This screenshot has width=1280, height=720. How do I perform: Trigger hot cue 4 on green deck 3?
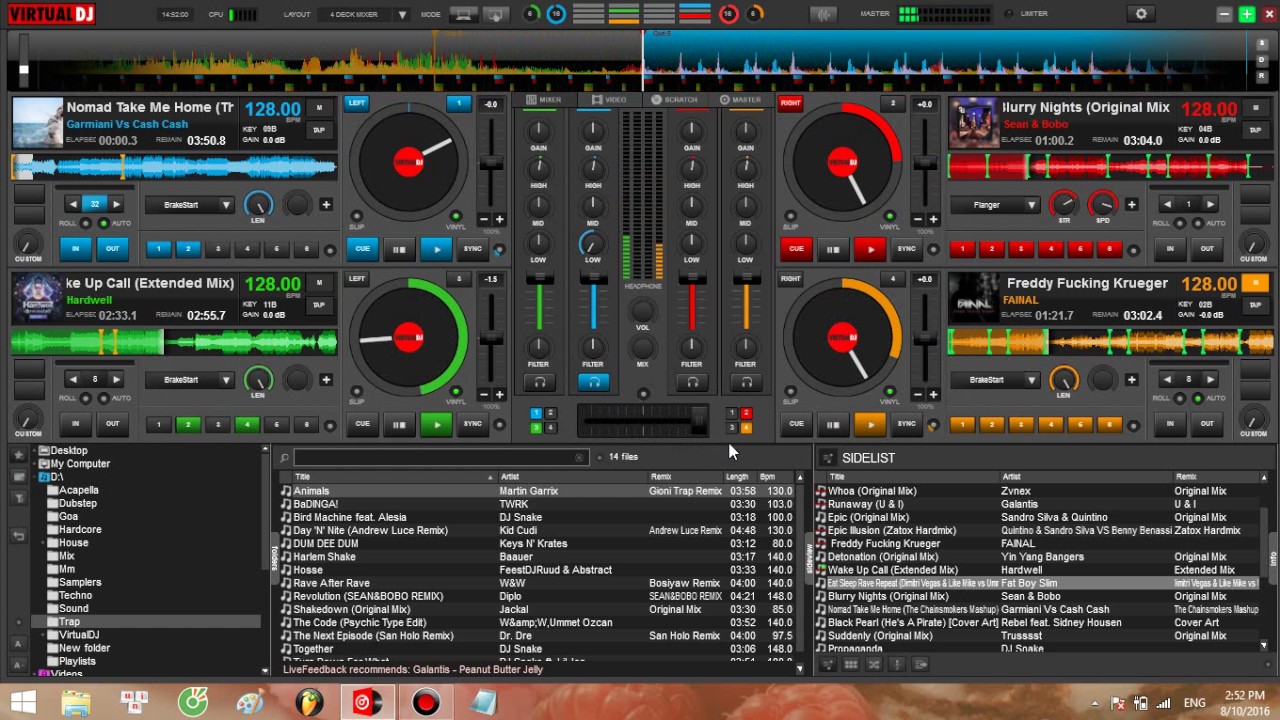[x=247, y=424]
